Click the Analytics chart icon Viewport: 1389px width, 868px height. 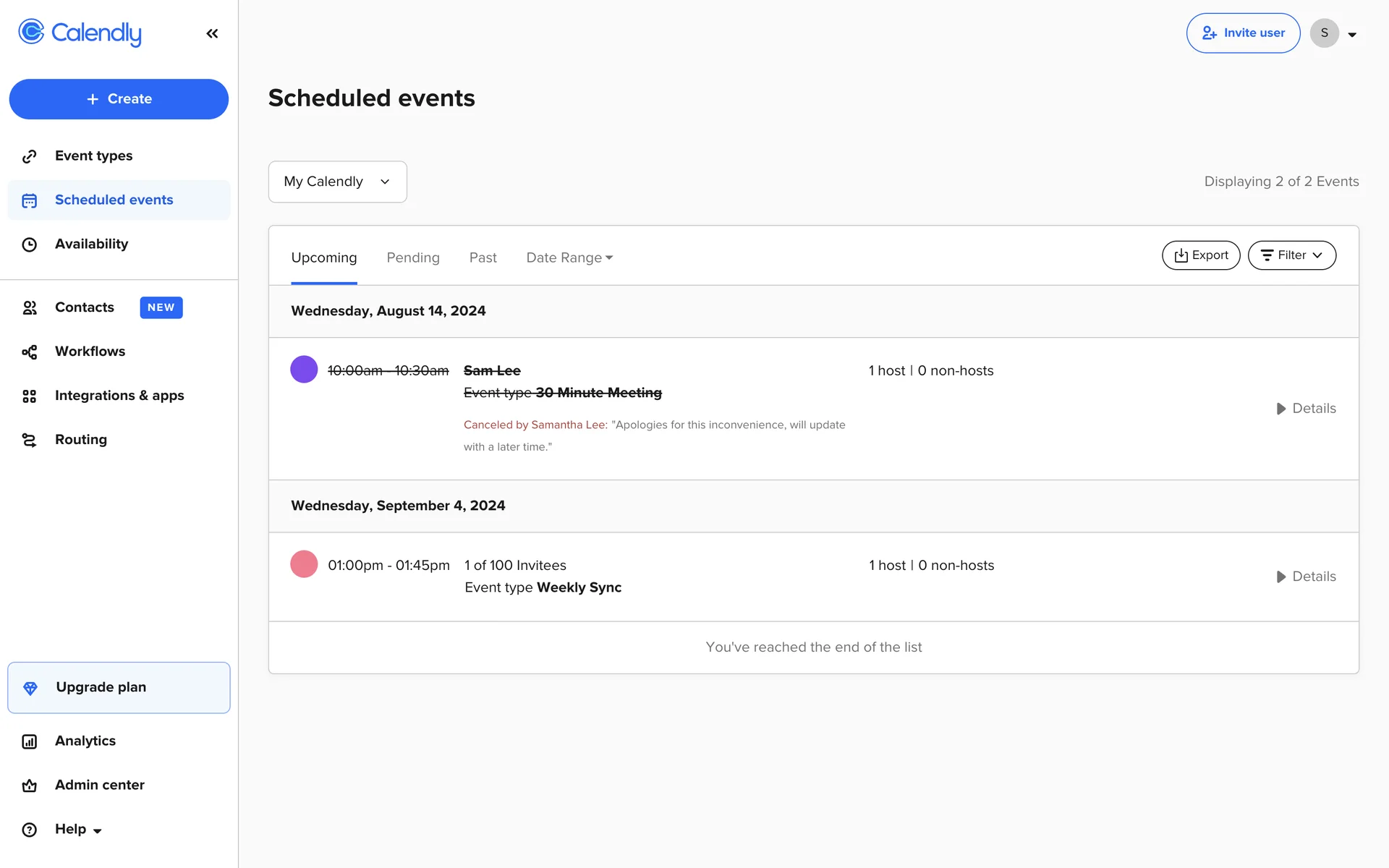click(29, 741)
